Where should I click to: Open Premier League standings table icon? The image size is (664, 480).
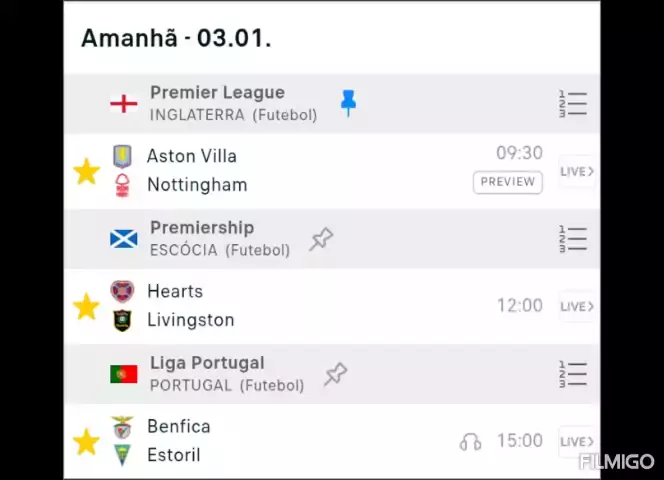(573, 103)
